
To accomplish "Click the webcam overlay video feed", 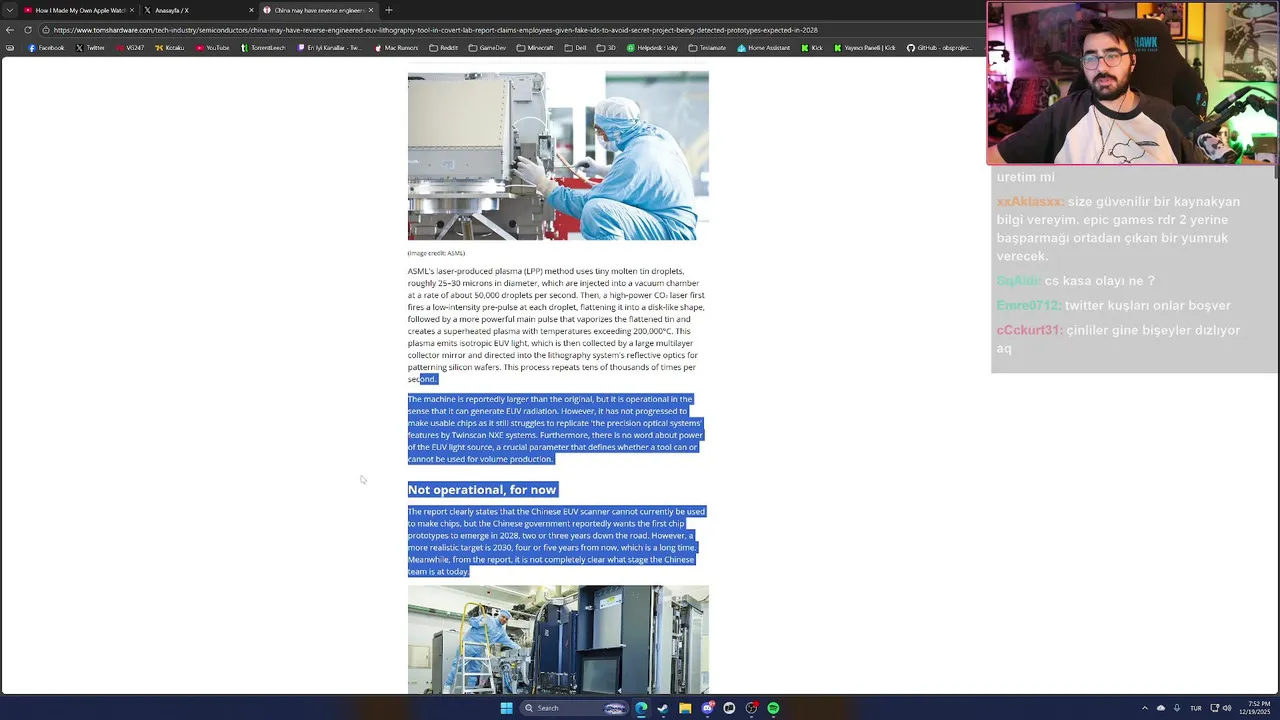I will click(1132, 83).
